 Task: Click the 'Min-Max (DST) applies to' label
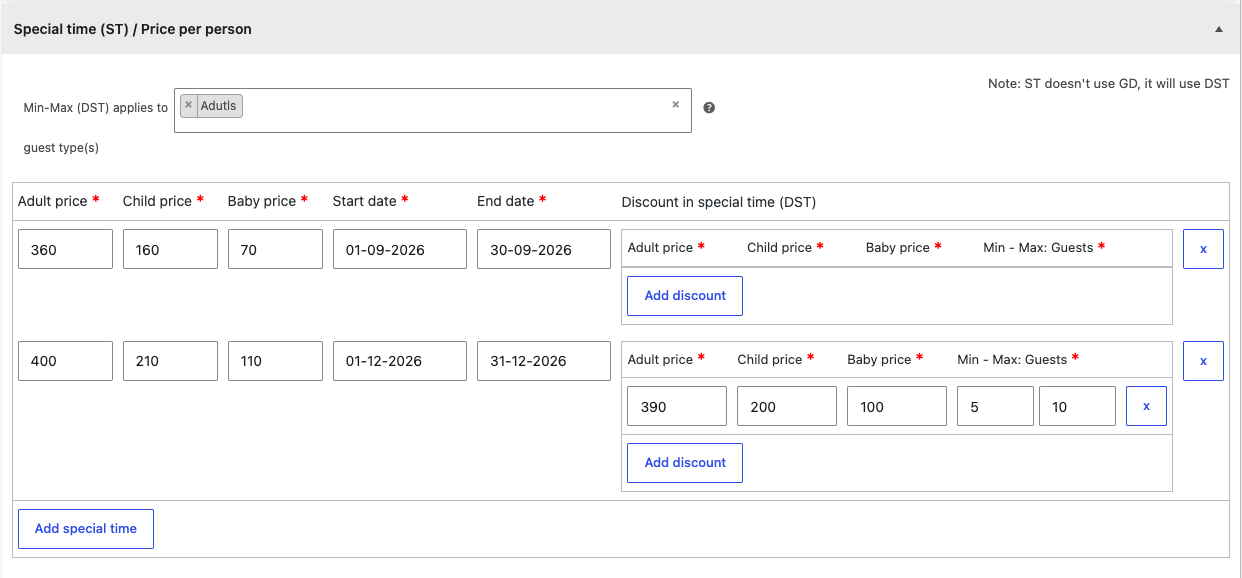coord(96,108)
